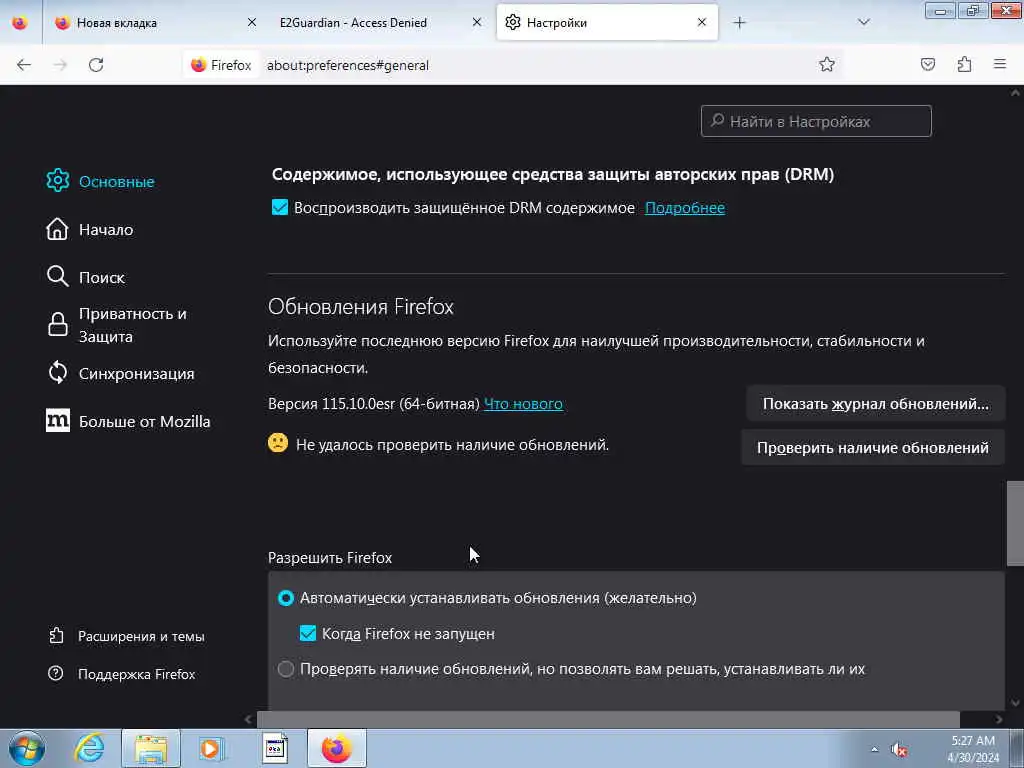This screenshot has width=1024, height=768.
Task: Click the gear icon beside Основные
Action: pos(57,181)
